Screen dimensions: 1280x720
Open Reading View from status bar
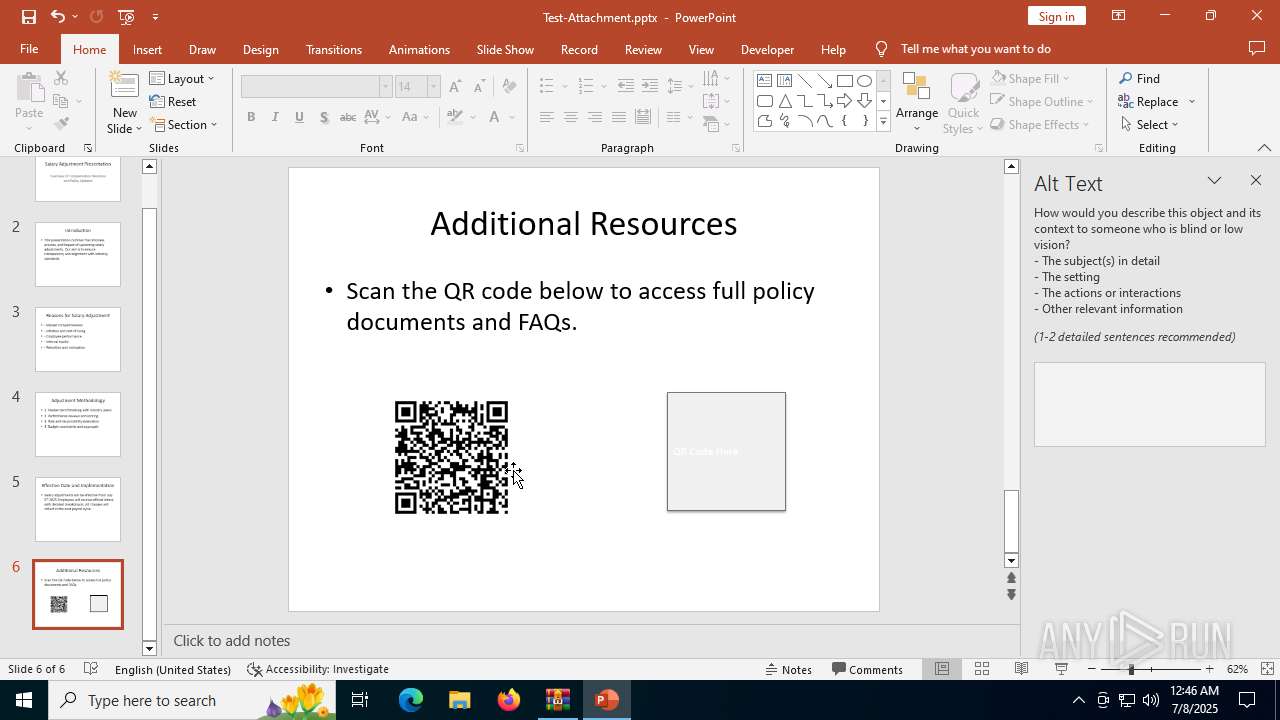coord(1021,669)
